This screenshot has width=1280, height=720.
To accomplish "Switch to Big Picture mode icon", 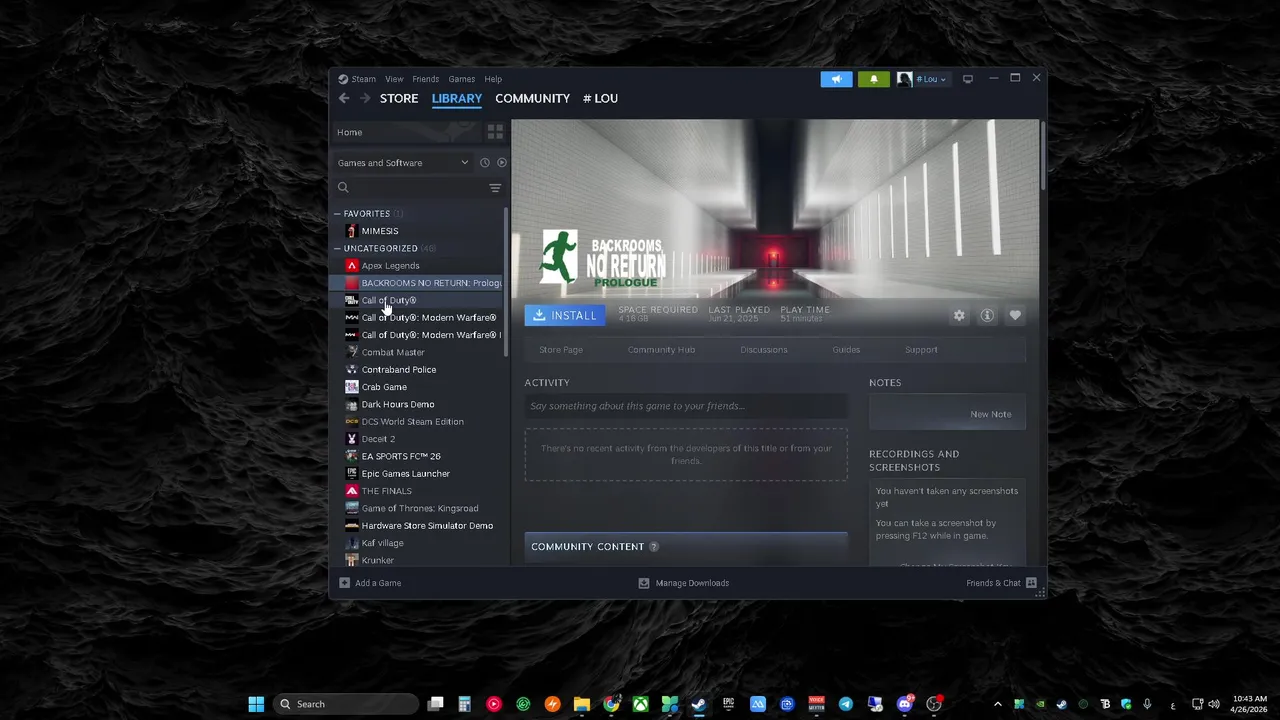I will pos(968,79).
